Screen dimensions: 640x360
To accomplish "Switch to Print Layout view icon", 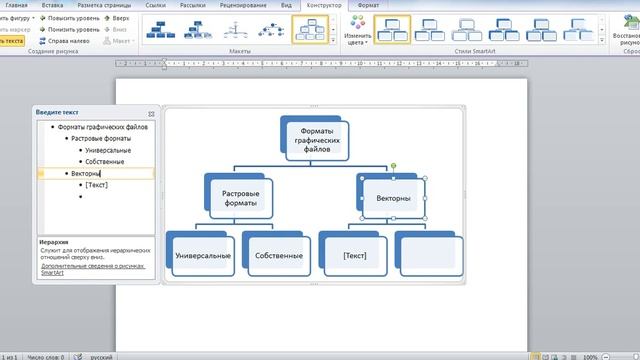I will point(536,357).
